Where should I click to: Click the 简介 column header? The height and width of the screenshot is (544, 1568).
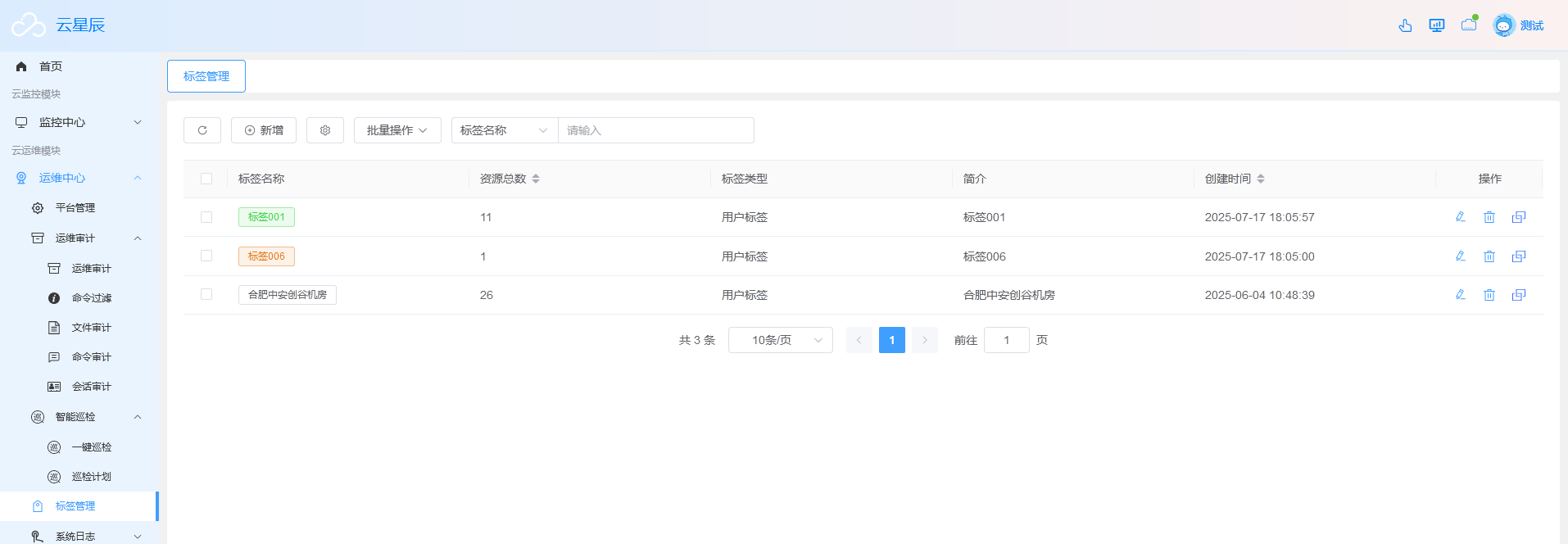coord(975,179)
